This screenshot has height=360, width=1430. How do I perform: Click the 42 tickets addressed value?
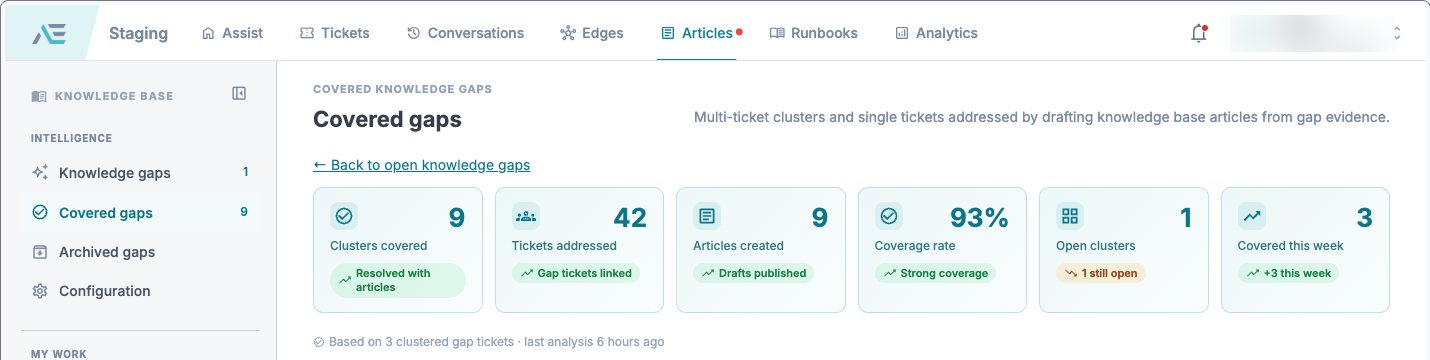pyautogui.click(x=630, y=217)
